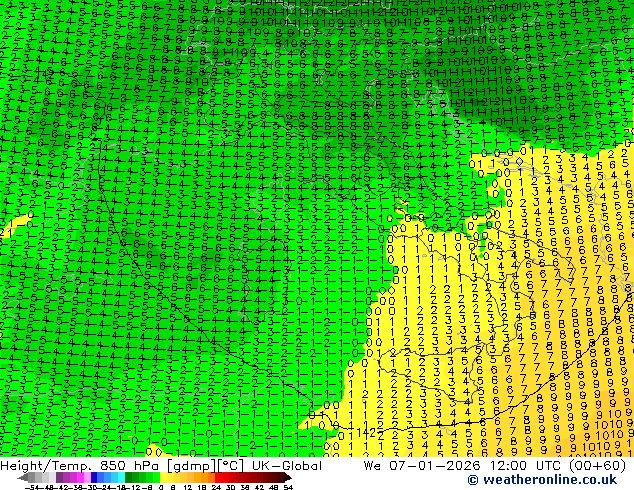Select the '-54' value on the legend scale
The height and width of the screenshot is (490, 634).
tap(32, 487)
